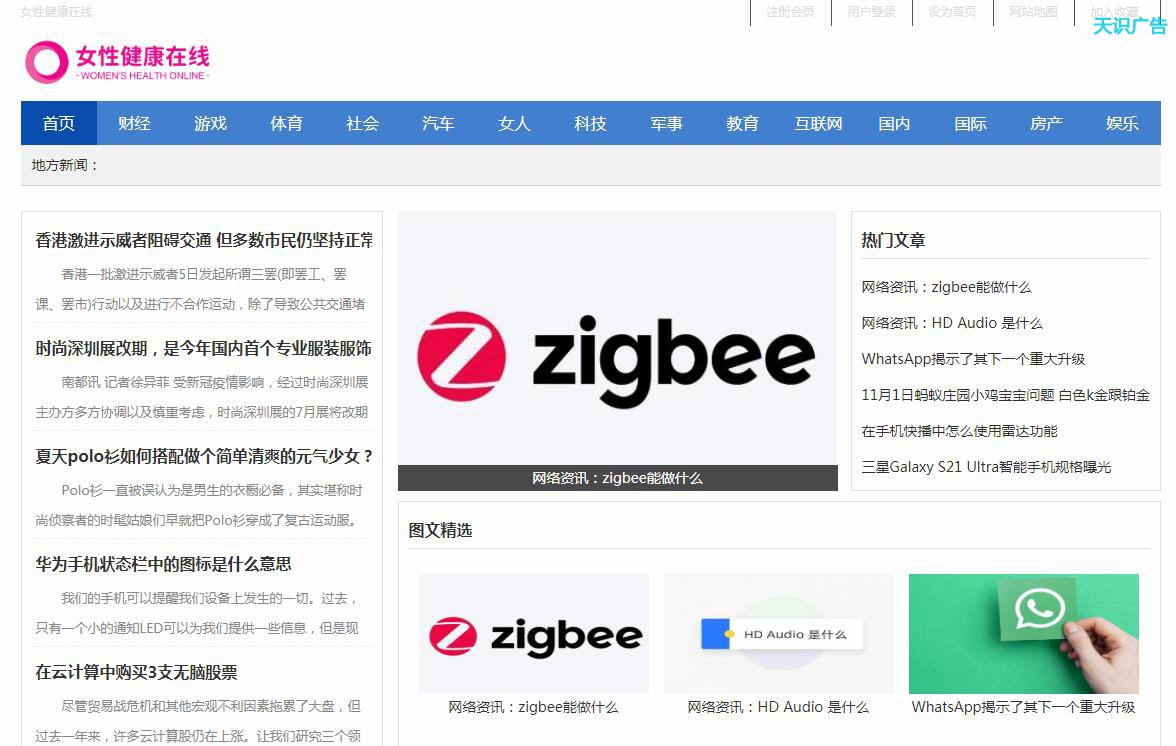Open the 首页 navigation tab

(58, 123)
